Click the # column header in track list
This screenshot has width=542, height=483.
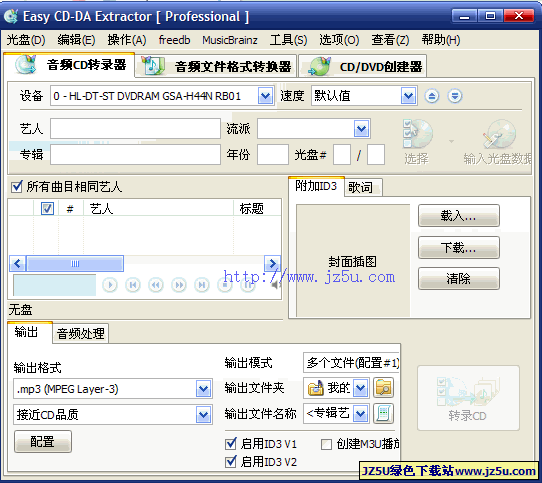[x=71, y=208]
